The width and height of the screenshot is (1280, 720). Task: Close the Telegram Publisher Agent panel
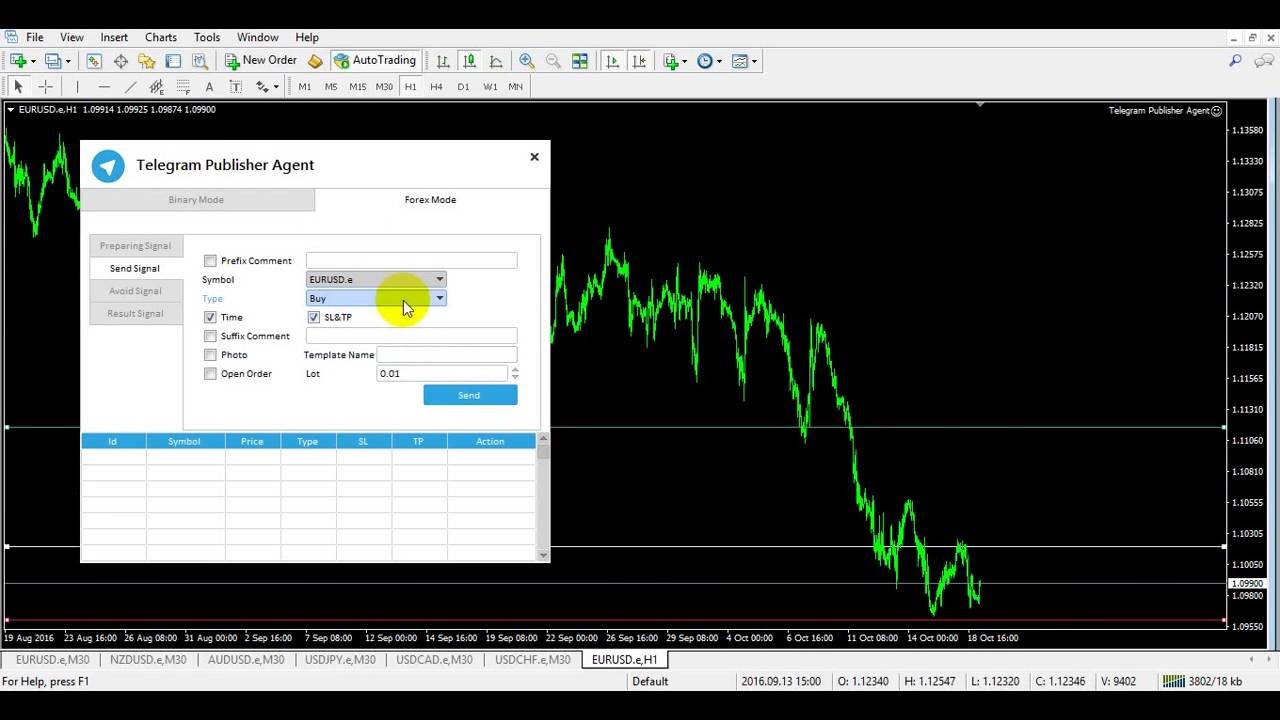pyautogui.click(x=534, y=157)
